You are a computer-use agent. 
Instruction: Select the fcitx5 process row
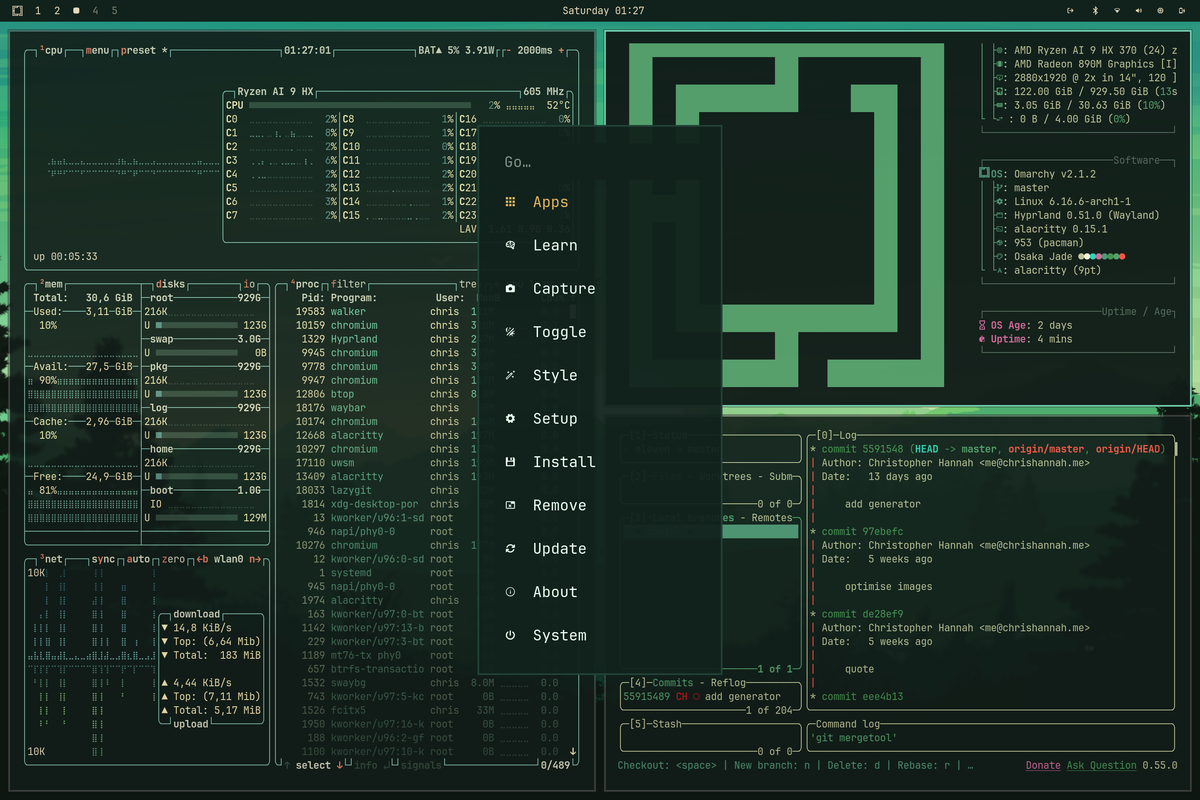tap(430, 710)
